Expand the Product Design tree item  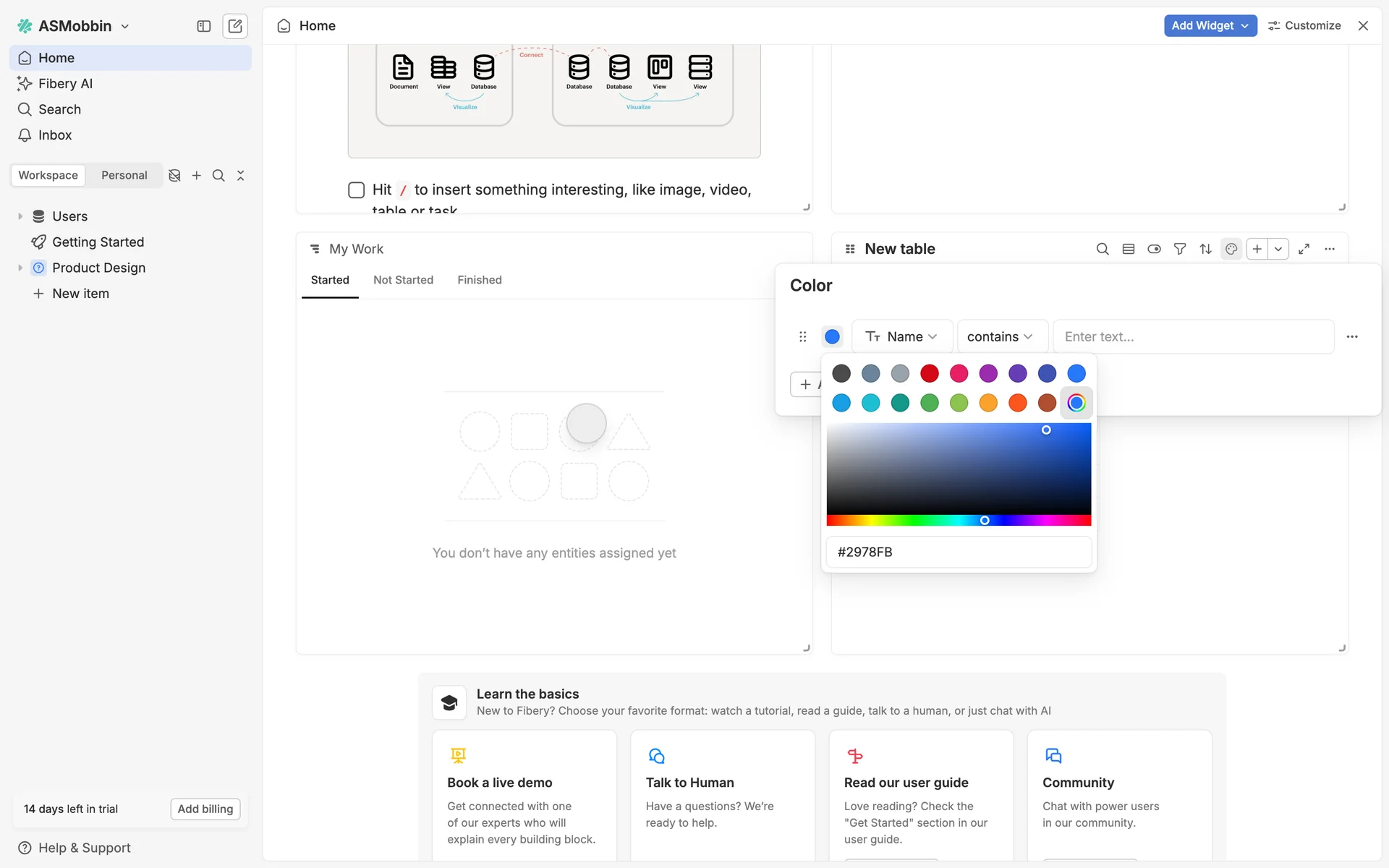click(20, 268)
